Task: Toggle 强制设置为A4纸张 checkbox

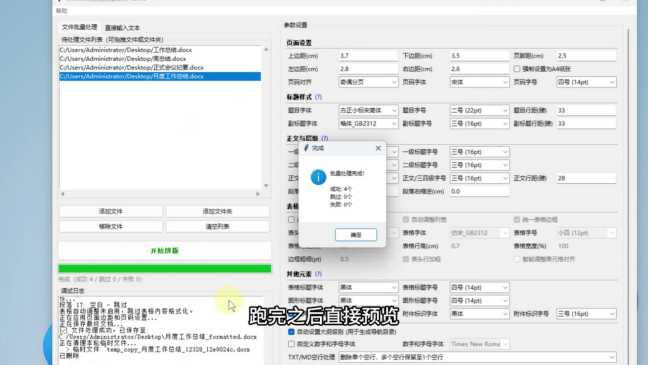Action: click(517, 69)
